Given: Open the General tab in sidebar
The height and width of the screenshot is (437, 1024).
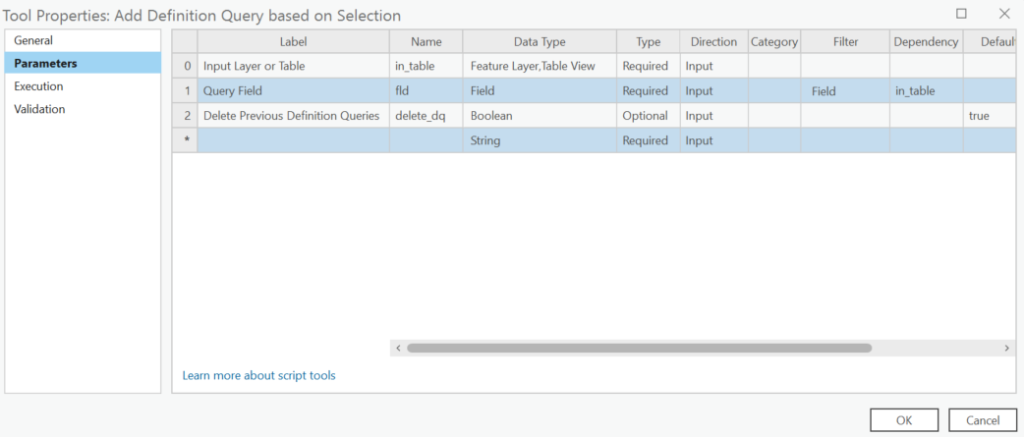Looking at the screenshot, I should pos(82,40).
